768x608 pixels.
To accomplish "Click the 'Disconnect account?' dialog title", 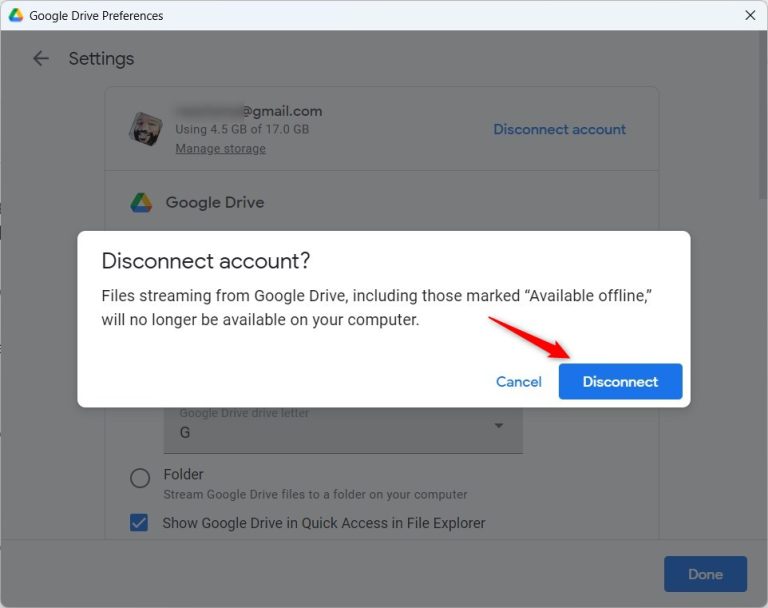I will pyautogui.click(x=206, y=261).
